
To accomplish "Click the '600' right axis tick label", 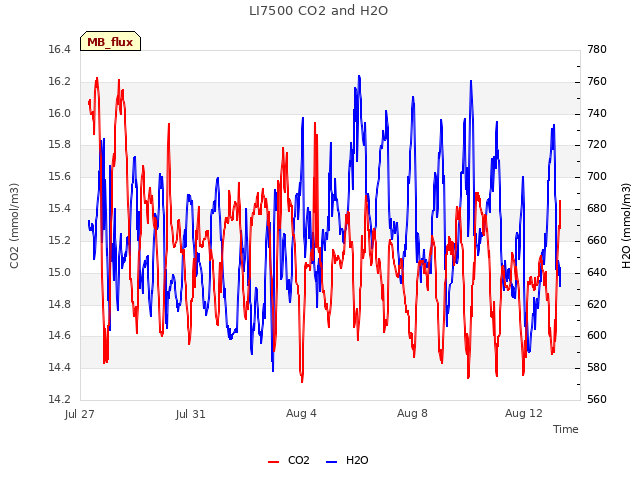I will click(597, 336).
